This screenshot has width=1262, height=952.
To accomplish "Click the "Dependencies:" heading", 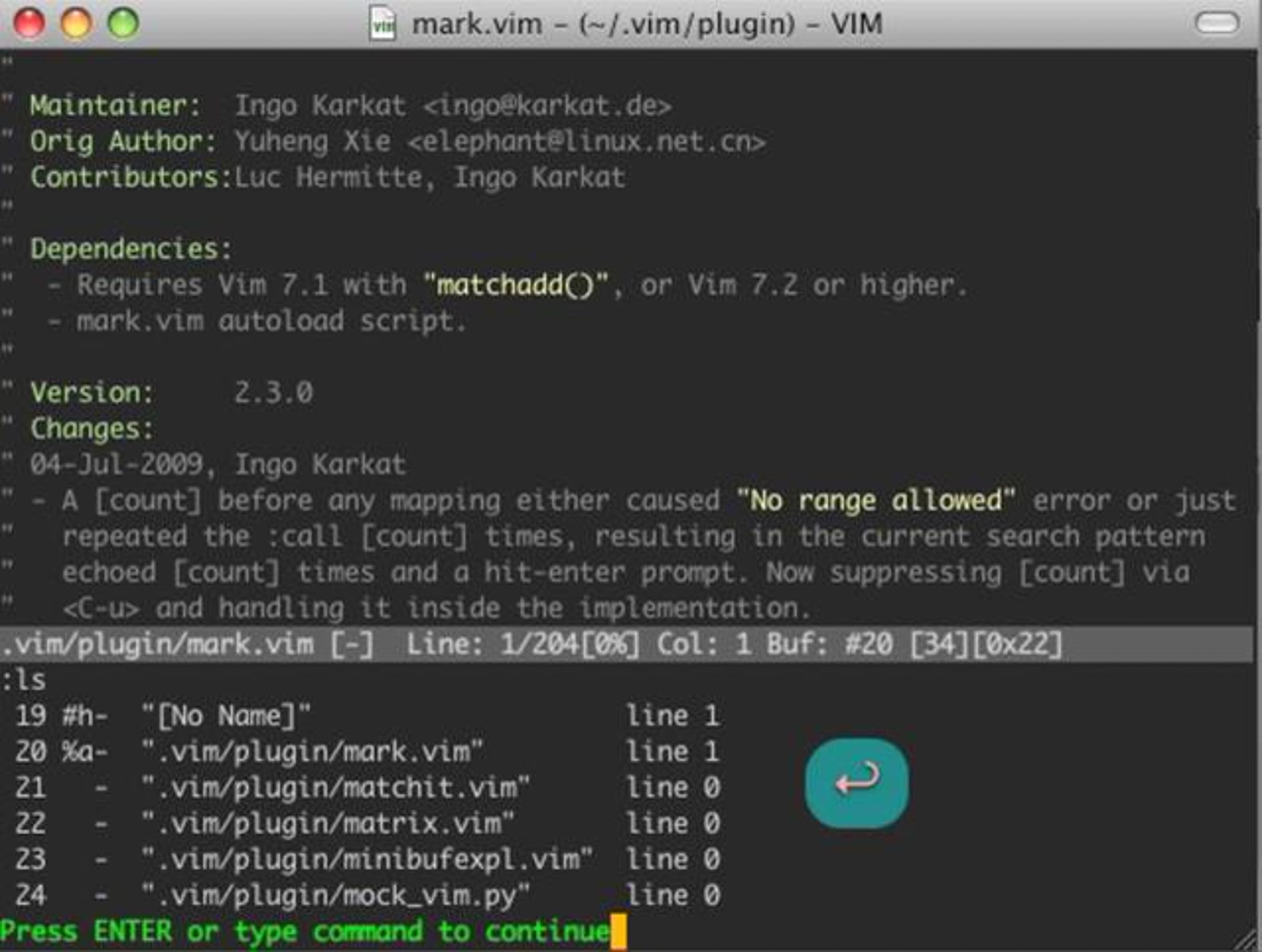I will [x=131, y=249].
